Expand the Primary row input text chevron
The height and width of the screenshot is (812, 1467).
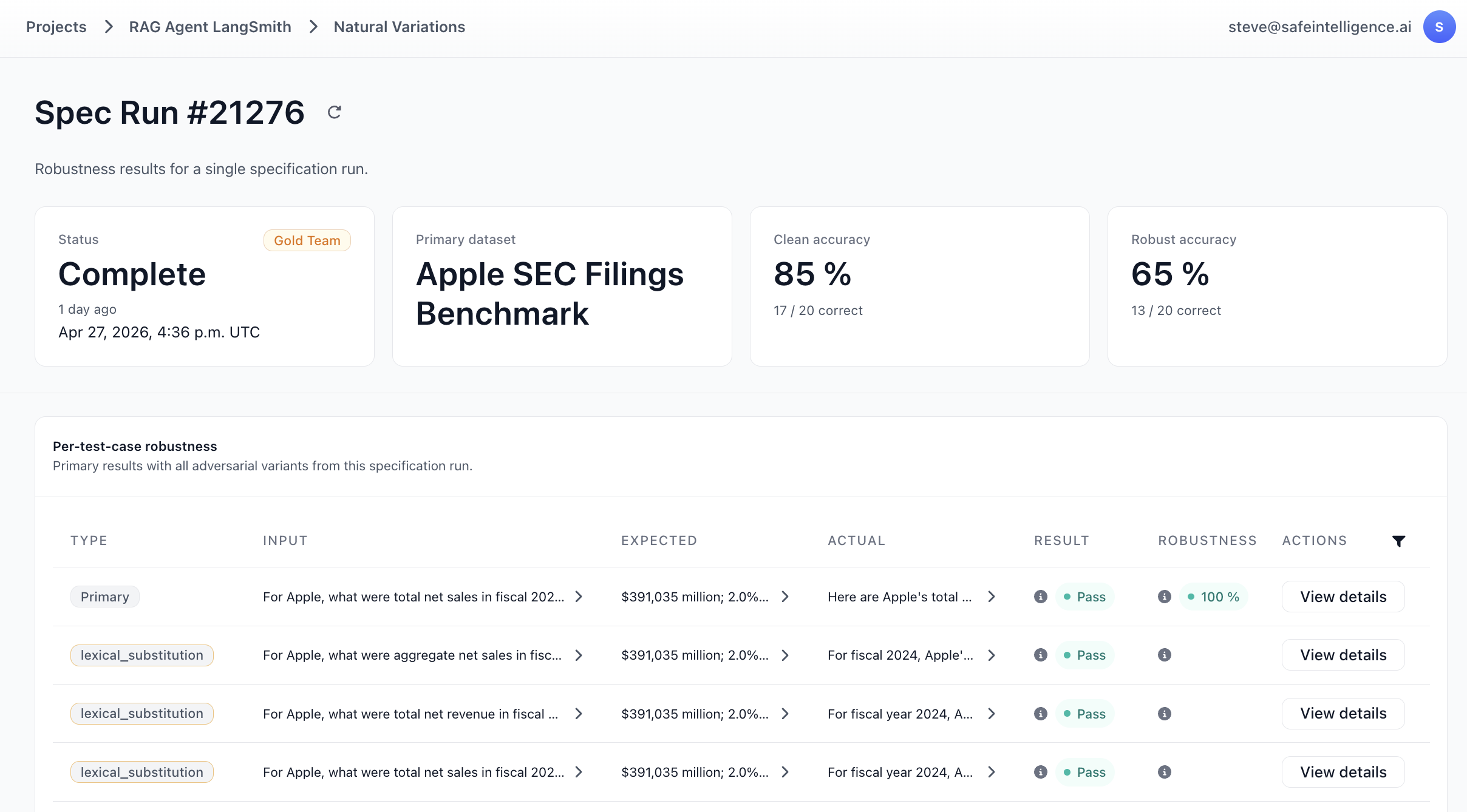[579, 597]
